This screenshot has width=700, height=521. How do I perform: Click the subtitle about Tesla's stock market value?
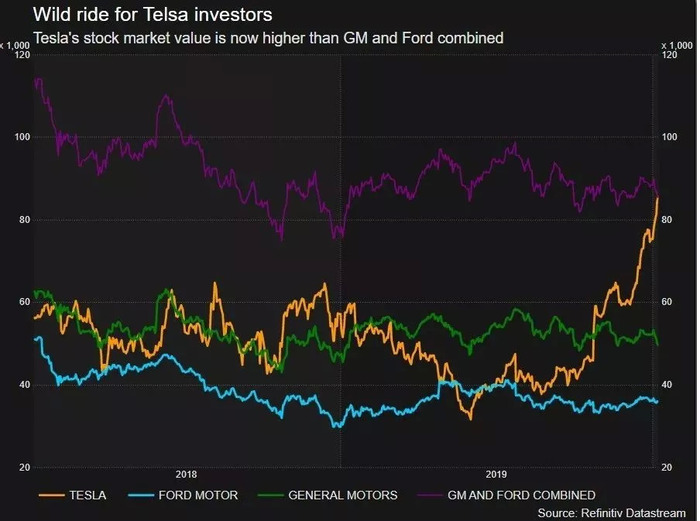(268, 38)
